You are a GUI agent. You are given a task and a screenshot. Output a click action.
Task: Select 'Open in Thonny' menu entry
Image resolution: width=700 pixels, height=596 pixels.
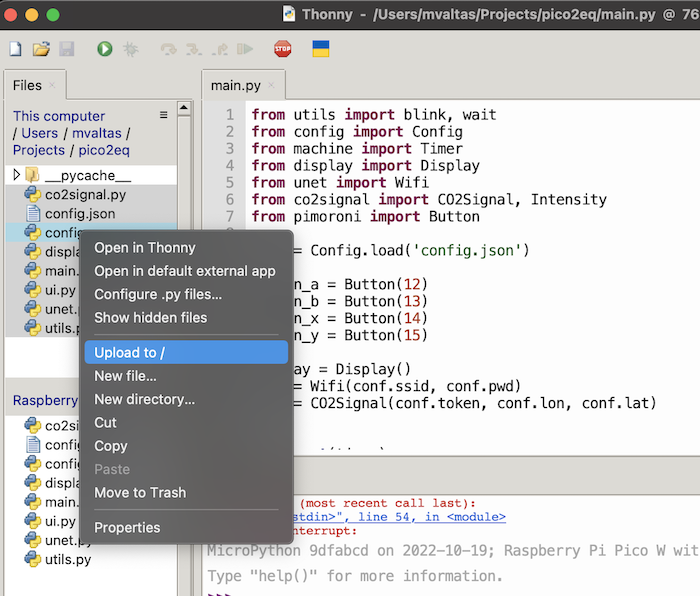pos(145,248)
